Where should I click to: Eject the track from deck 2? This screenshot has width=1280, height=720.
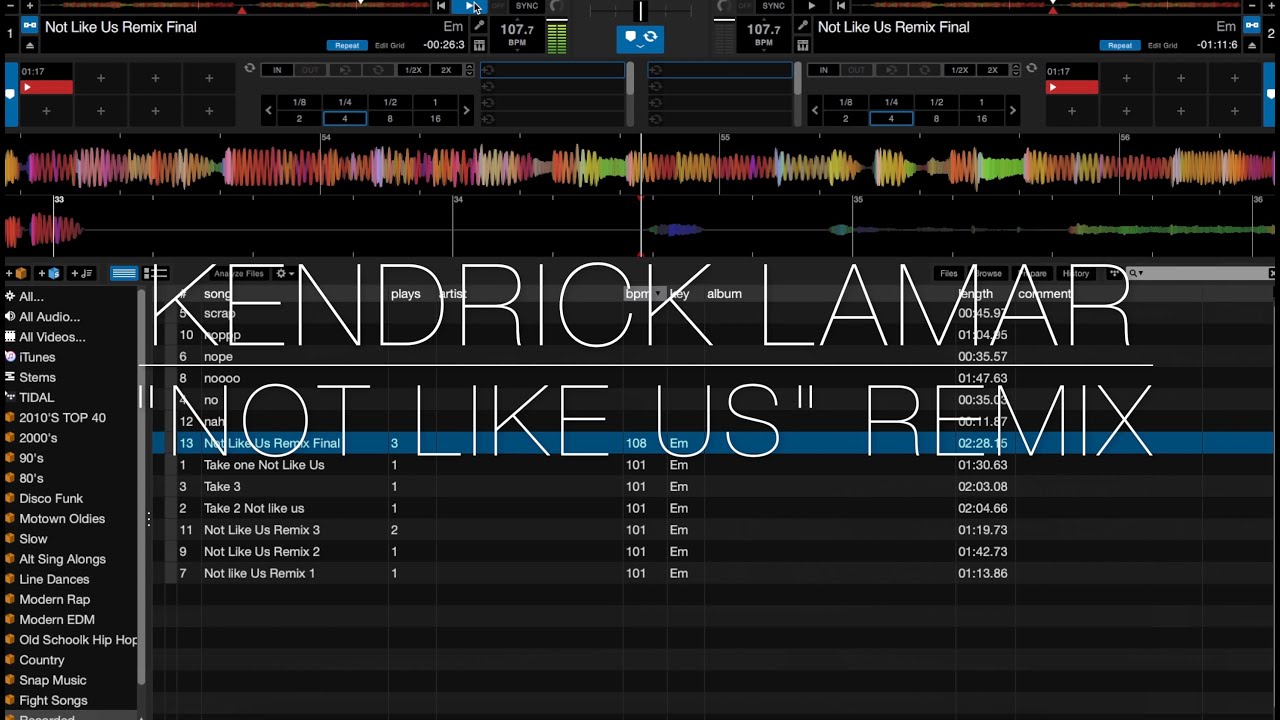1251,45
